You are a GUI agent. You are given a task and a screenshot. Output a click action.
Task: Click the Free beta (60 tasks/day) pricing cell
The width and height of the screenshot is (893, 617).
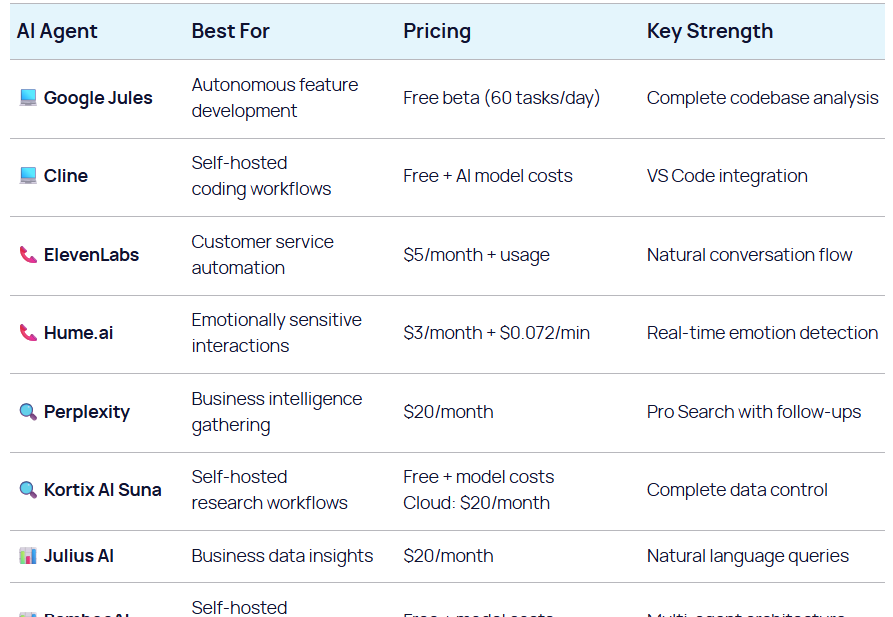[501, 98]
